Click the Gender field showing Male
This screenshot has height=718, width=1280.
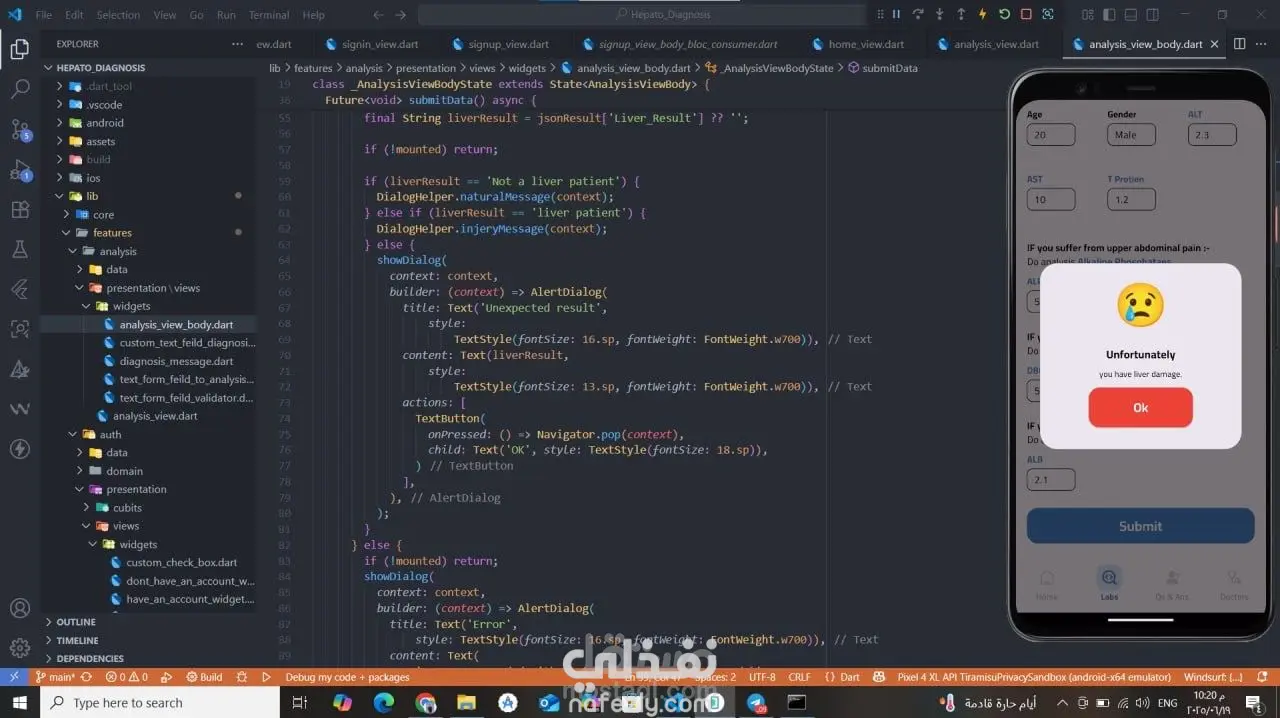pyautogui.click(x=1131, y=135)
